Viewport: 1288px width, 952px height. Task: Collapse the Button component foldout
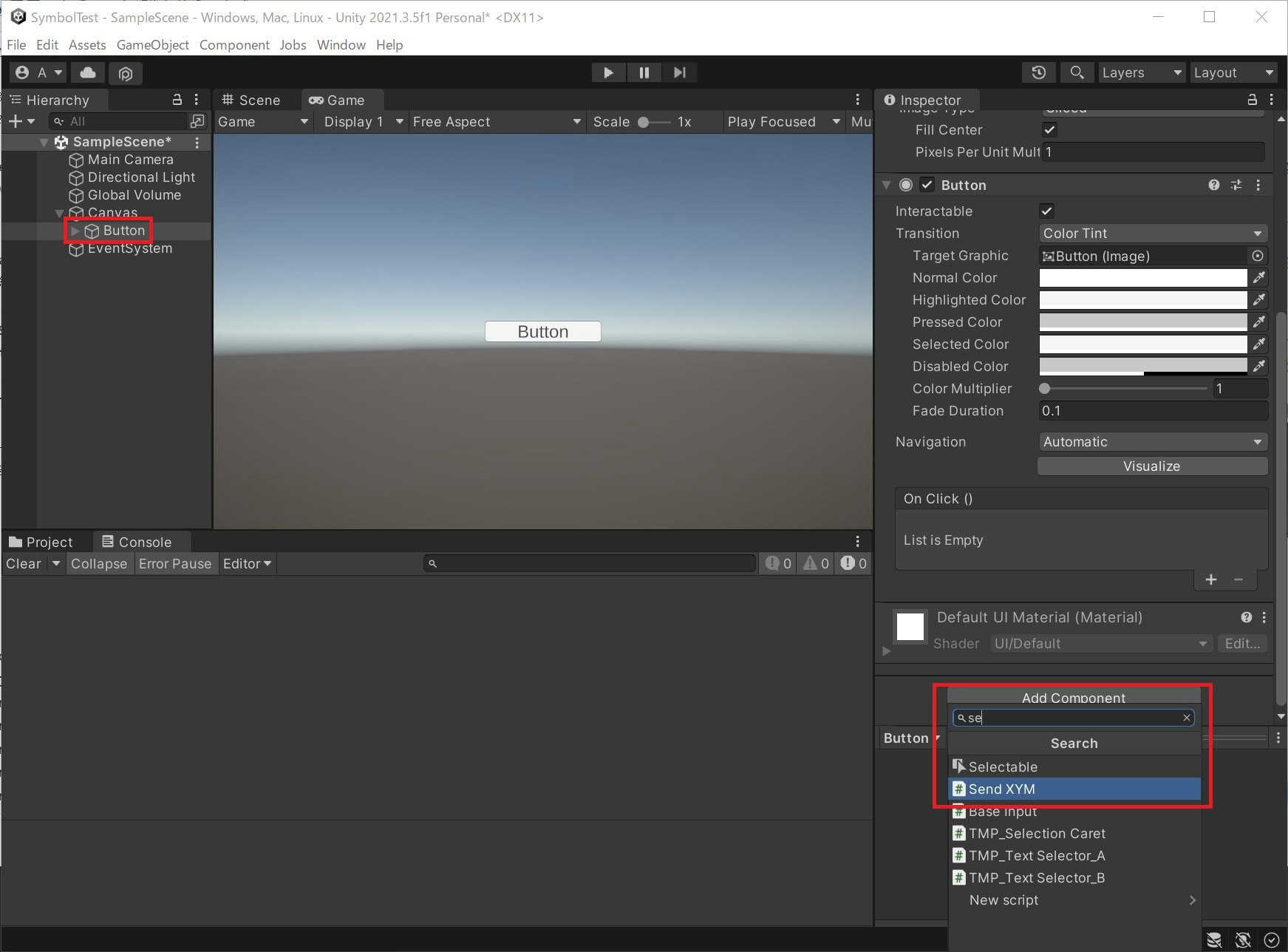point(886,185)
